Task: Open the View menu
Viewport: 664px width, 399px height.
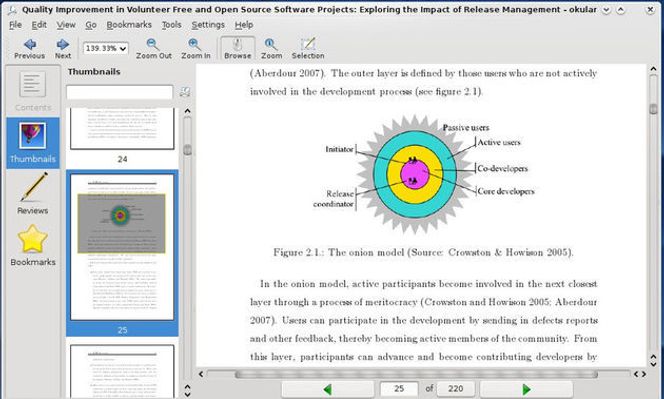Action: [66, 25]
